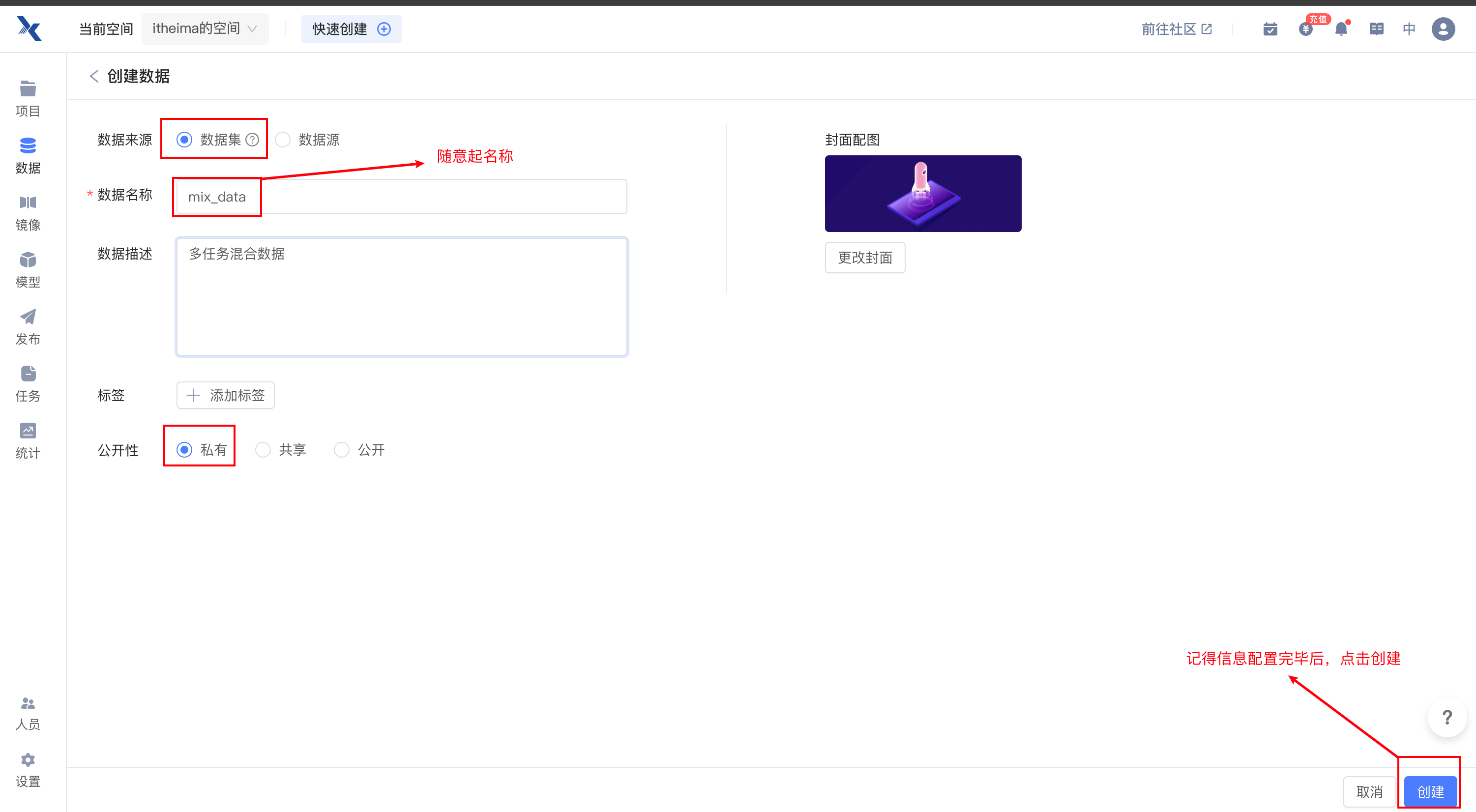Open the floating help question mark
Image resolution: width=1476 pixels, height=812 pixels.
[x=1447, y=717]
